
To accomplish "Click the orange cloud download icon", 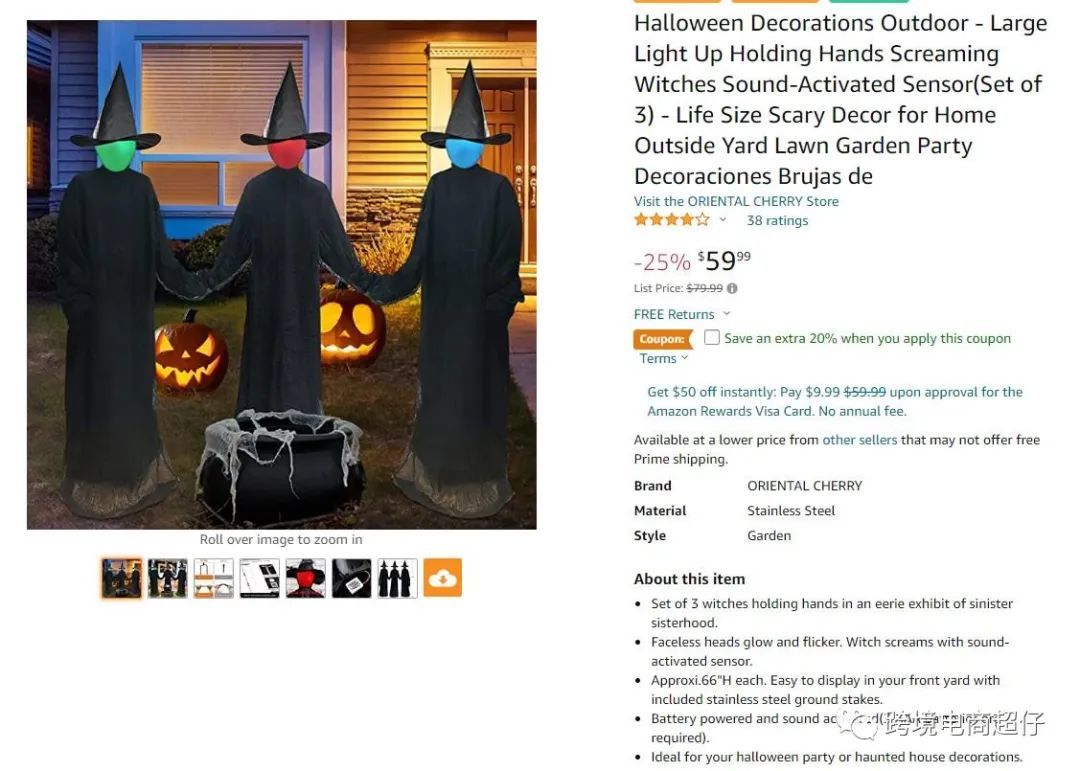I will tap(442, 577).
